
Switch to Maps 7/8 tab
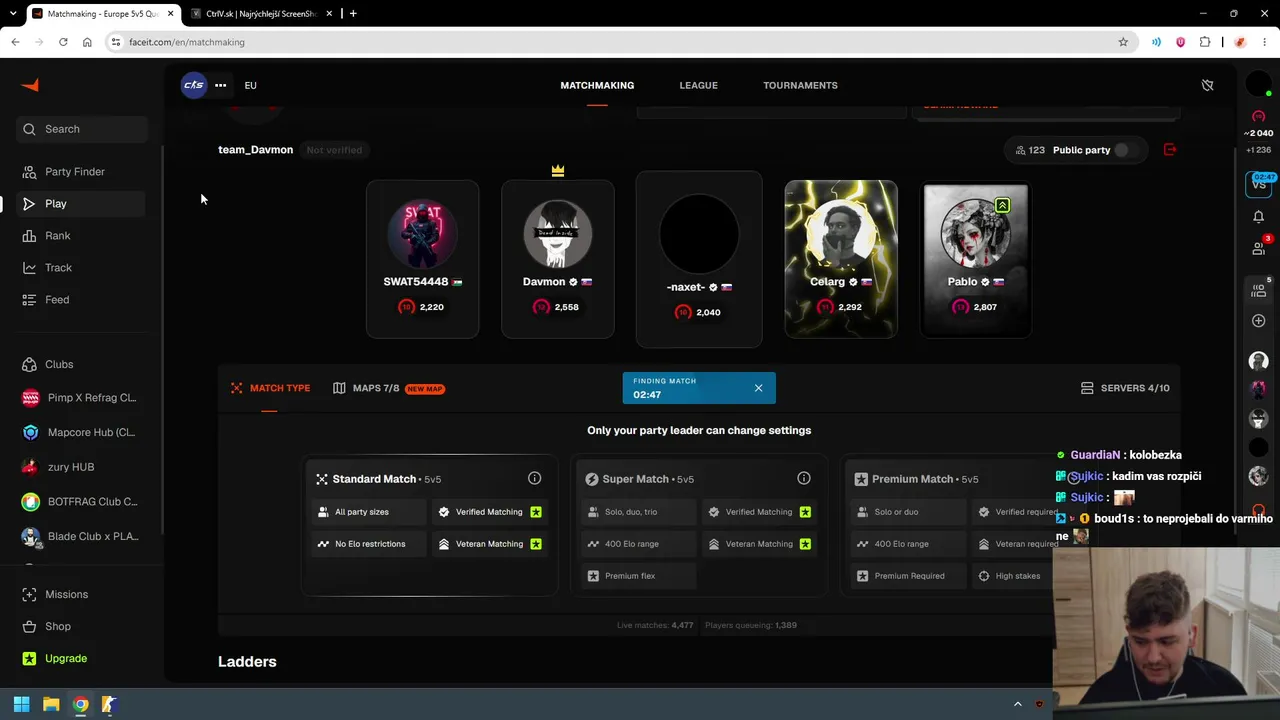388,388
